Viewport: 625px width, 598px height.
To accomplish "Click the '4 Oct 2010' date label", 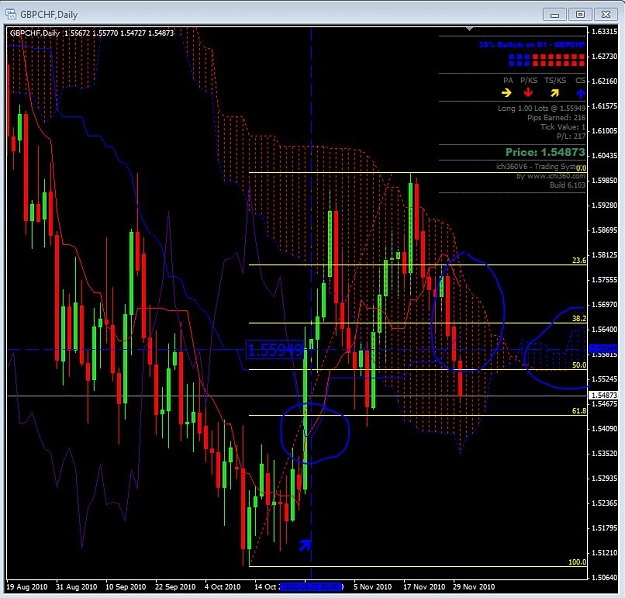I will 222,587.
